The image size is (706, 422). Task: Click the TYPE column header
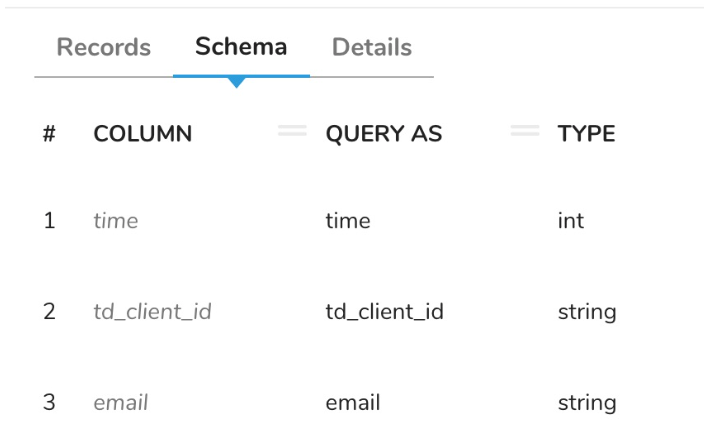point(586,133)
